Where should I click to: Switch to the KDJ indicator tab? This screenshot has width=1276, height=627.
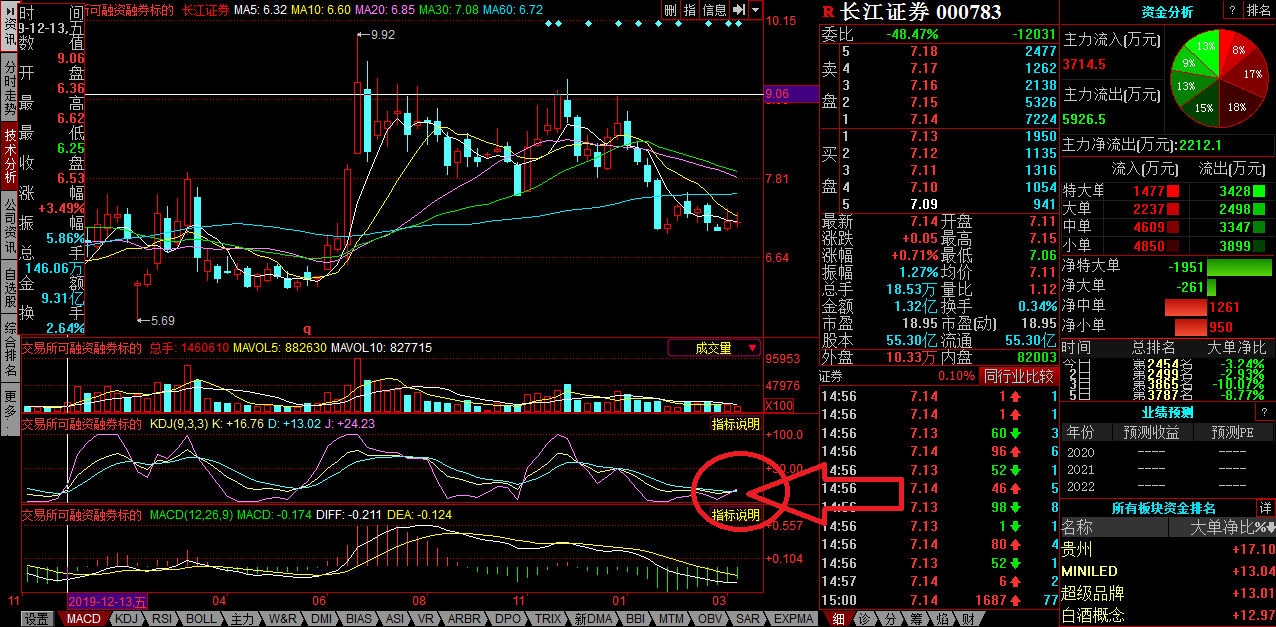[x=126, y=619]
